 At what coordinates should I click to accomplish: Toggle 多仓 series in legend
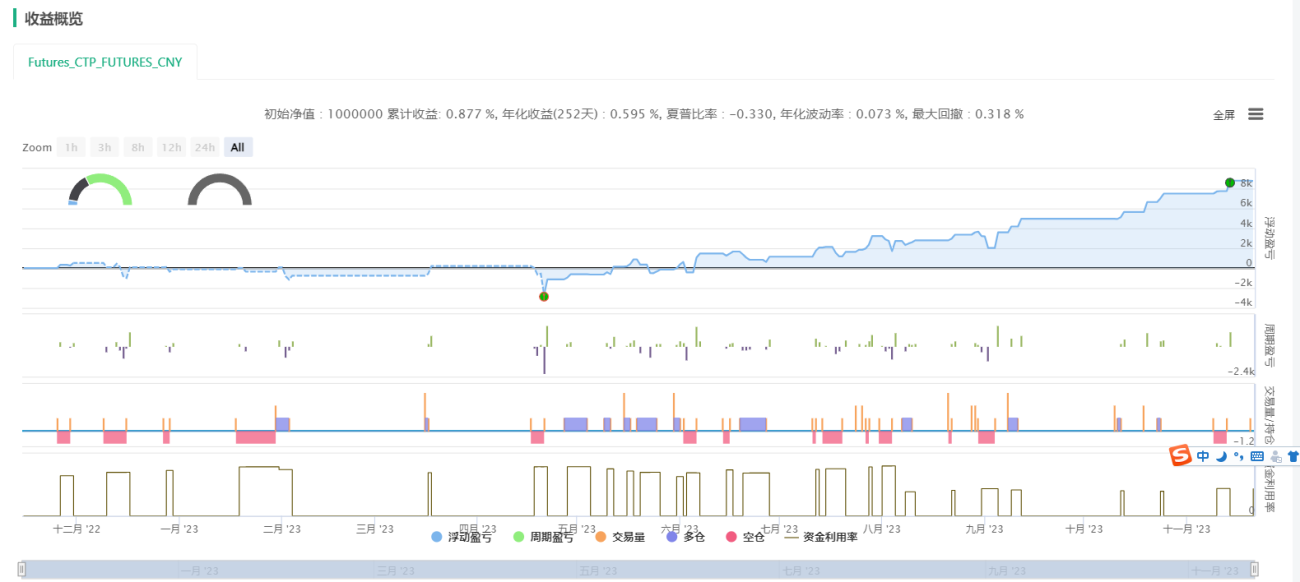[686, 537]
